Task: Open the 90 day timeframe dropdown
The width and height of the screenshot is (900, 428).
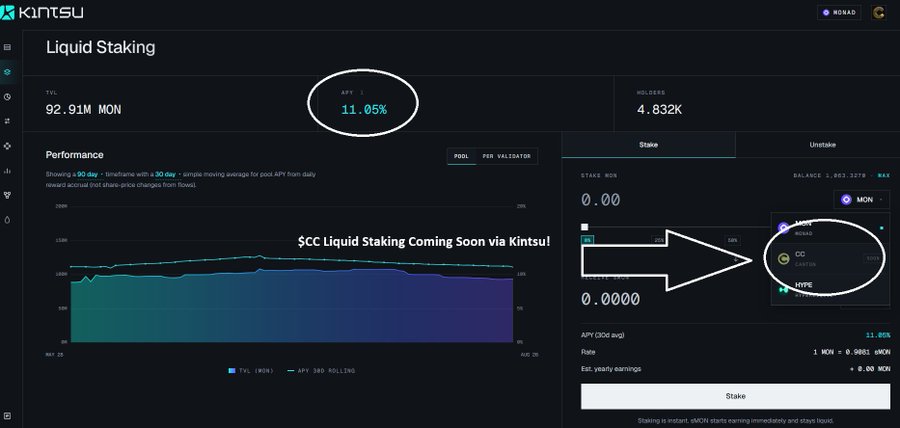Action: (89, 173)
